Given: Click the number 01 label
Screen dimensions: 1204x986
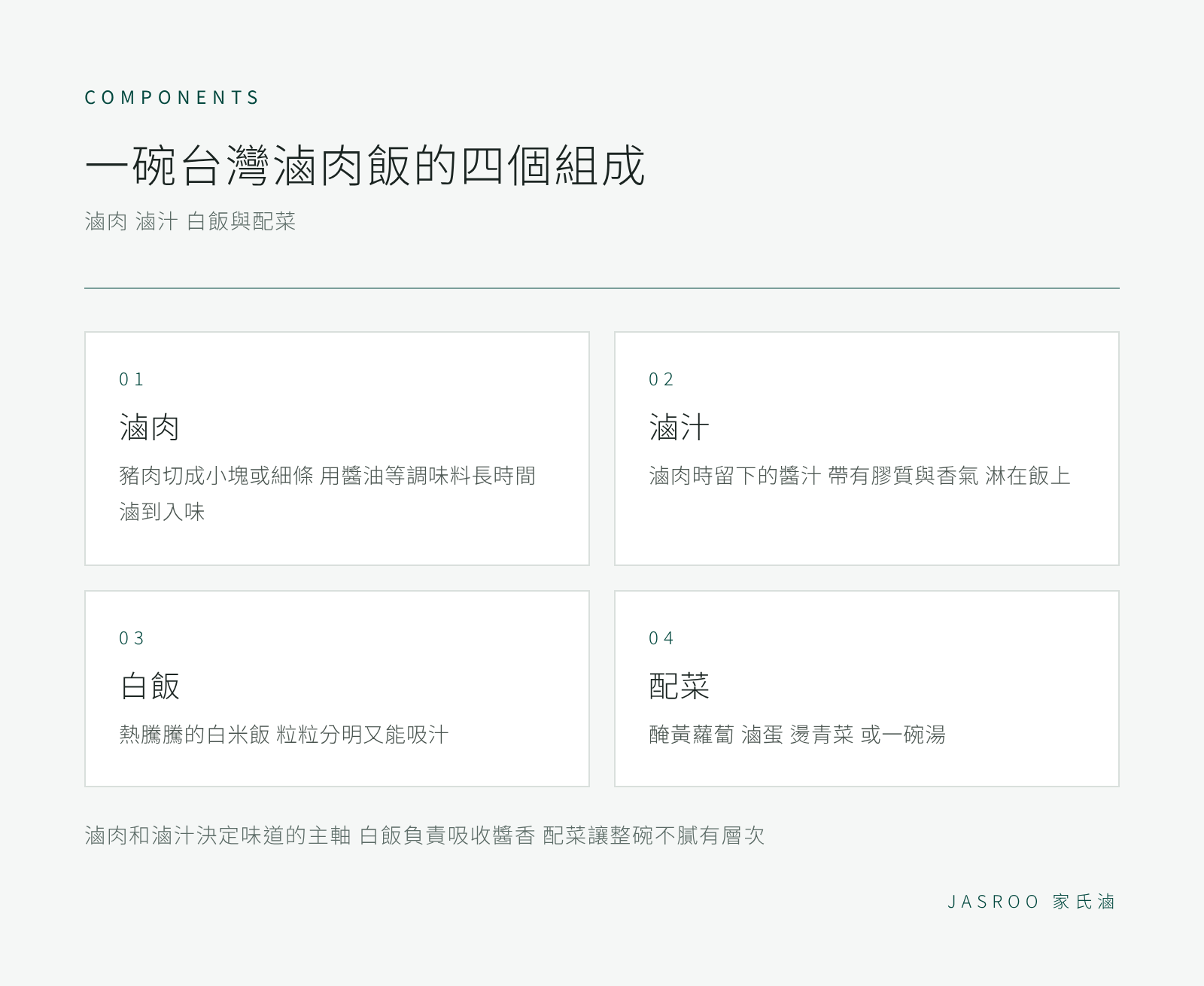Looking at the screenshot, I should pos(131,379).
